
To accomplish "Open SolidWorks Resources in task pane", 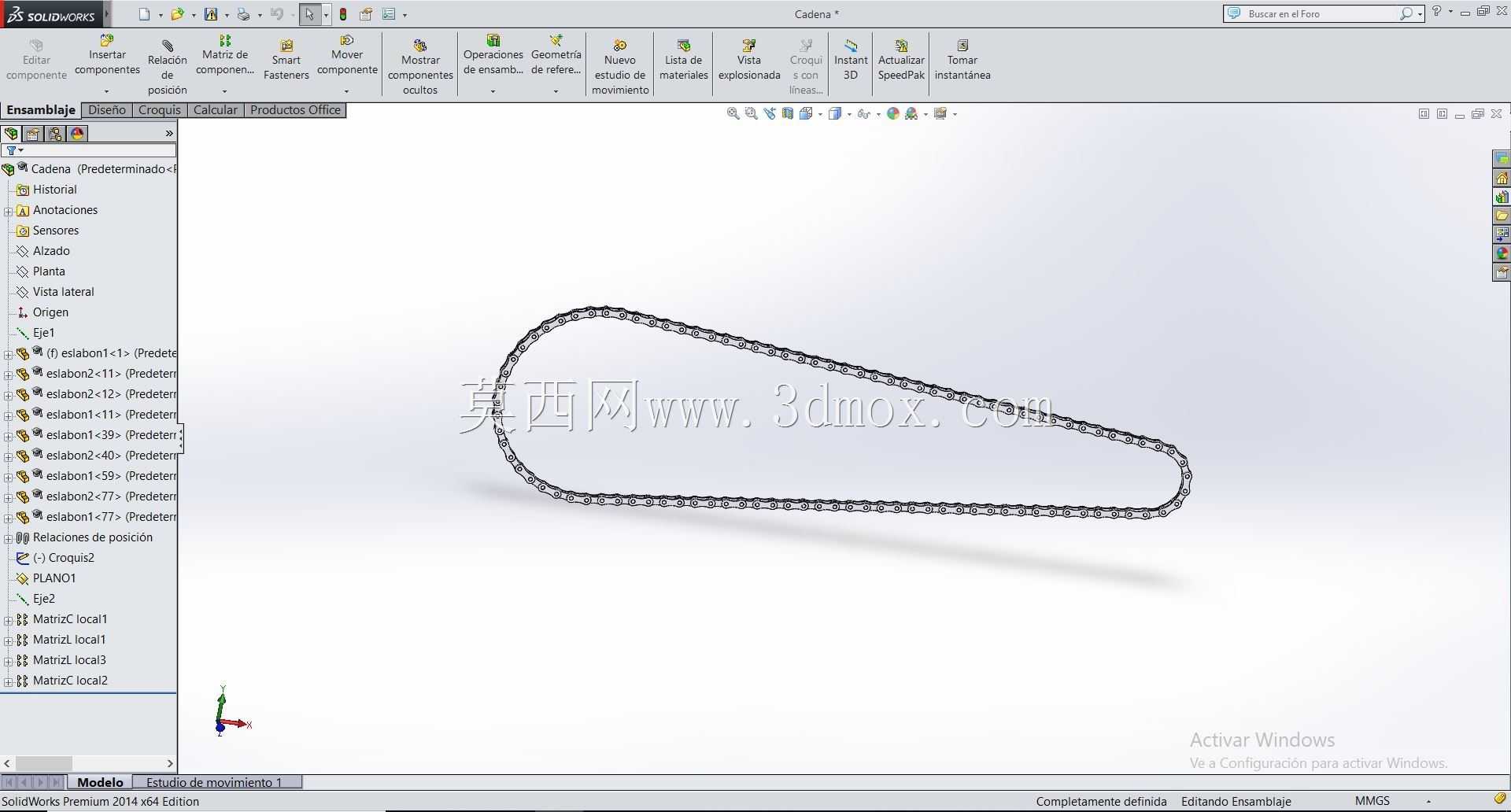I will click(1502, 178).
